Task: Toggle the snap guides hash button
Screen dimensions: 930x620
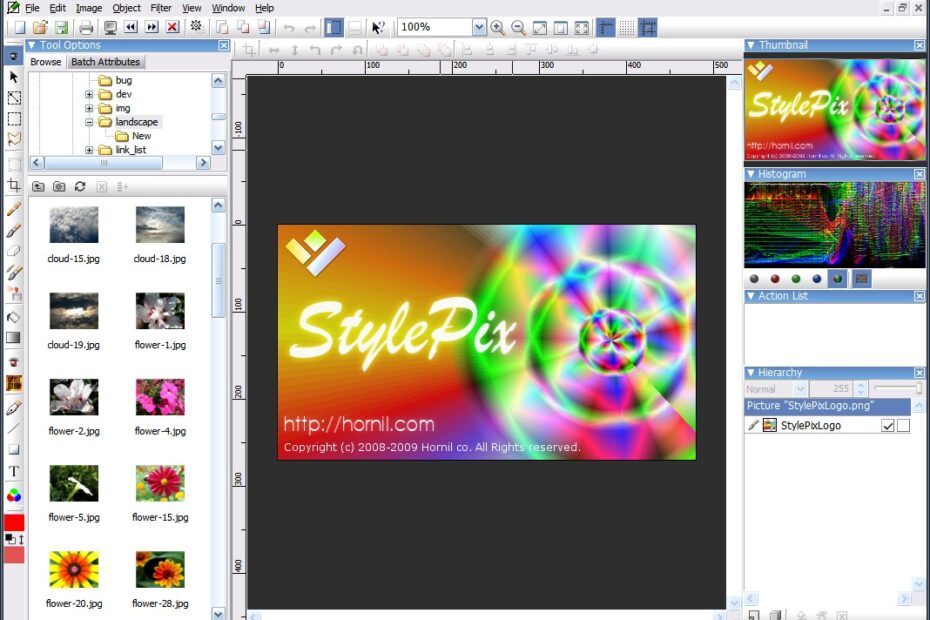Action: [x=648, y=27]
